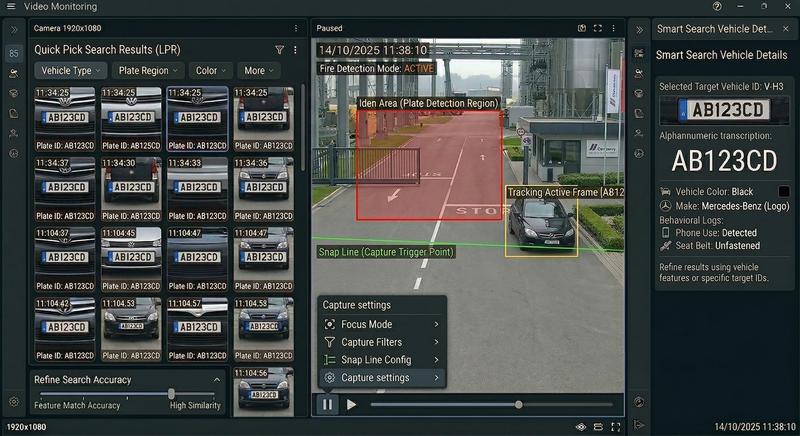Switch to the Smart Search Vehicle Det... tab

pos(714,29)
